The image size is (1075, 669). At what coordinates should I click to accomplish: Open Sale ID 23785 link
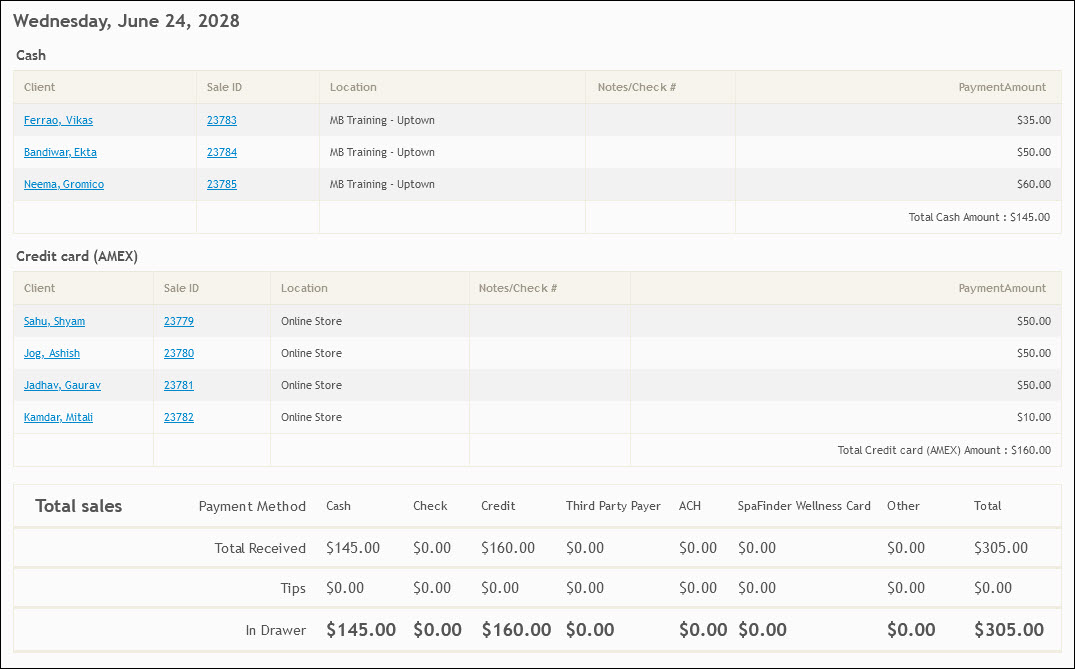point(221,184)
